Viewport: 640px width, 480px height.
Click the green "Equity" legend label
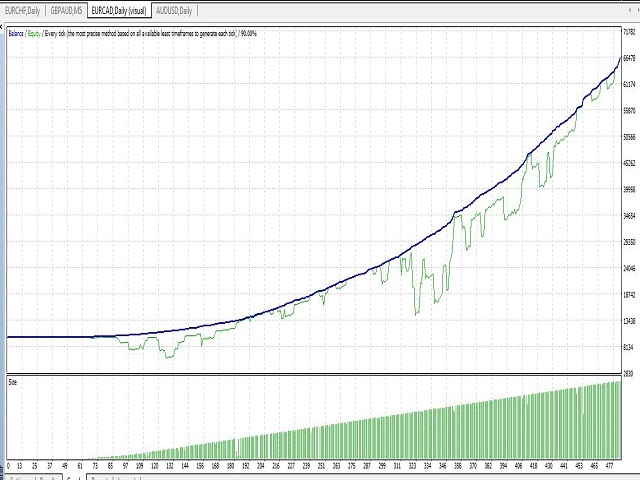pyautogui.click(x=35, y=32)
